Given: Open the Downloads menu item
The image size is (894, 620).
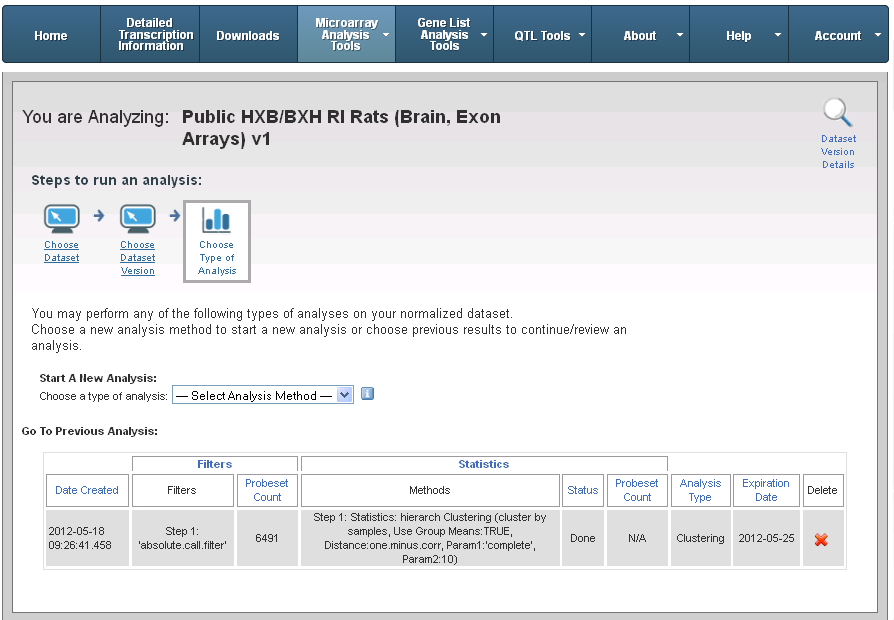Looking at the screenshot, I should pos(248,35).
